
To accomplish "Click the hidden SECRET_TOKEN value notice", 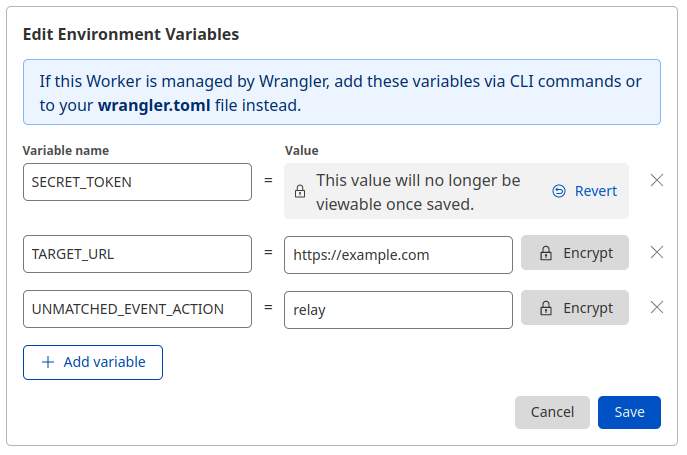I will (x=418, y=191).
